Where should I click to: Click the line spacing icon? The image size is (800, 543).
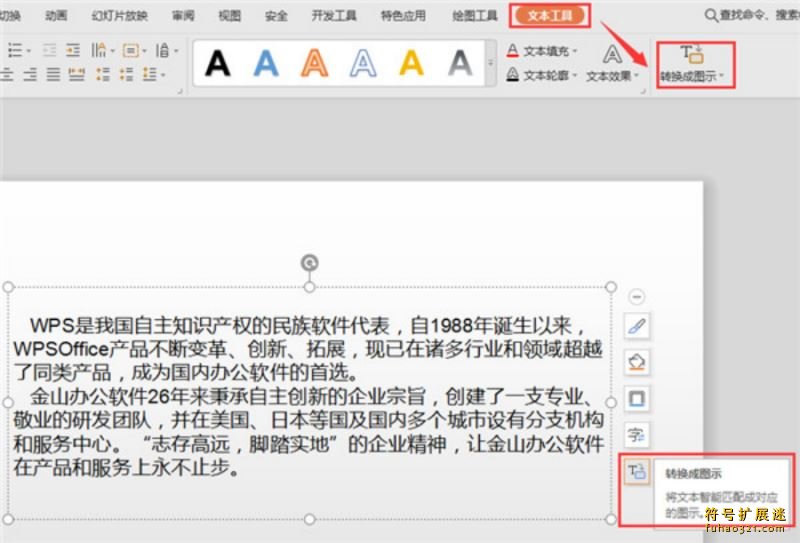coord(162,50)
